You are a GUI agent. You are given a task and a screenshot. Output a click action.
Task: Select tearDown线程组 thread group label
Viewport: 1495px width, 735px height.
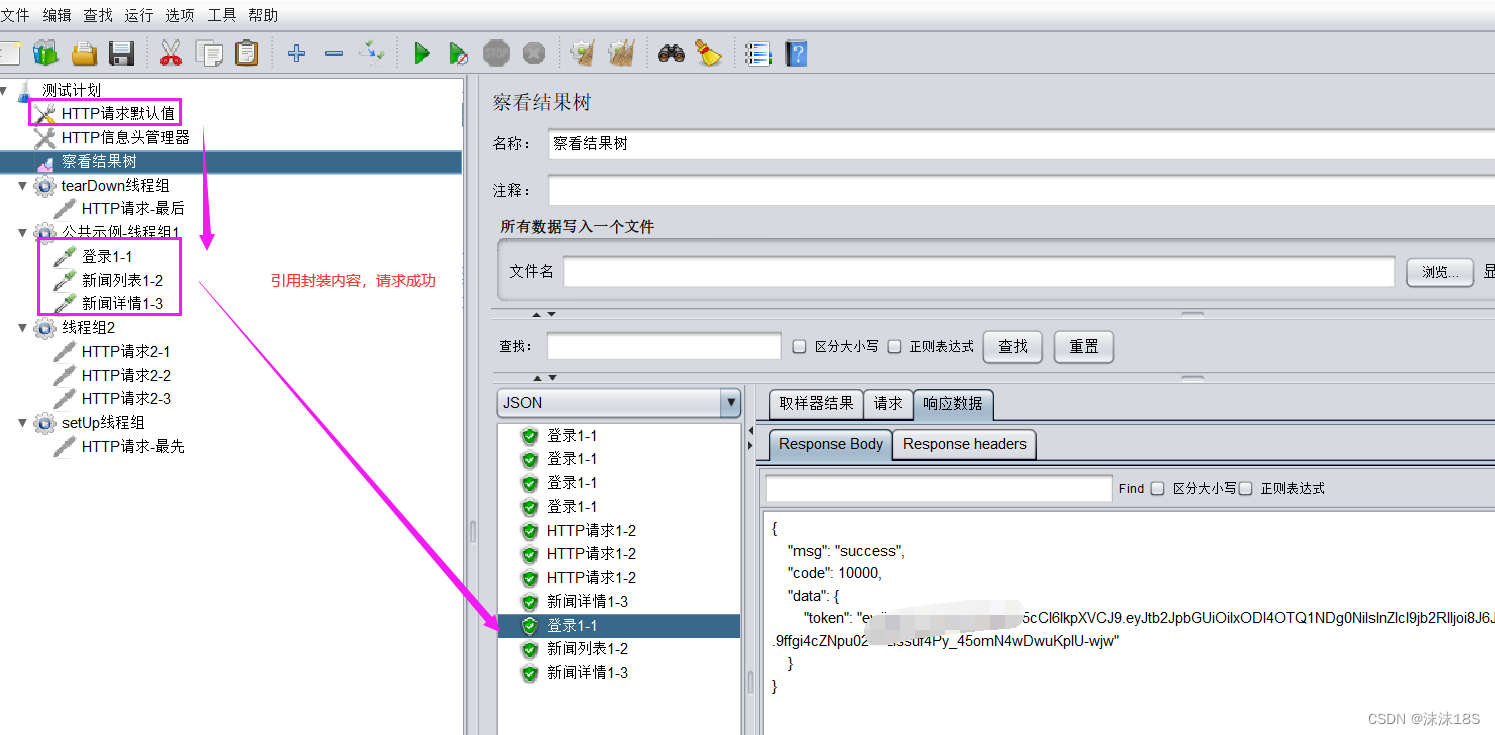[x=115, y=185]
